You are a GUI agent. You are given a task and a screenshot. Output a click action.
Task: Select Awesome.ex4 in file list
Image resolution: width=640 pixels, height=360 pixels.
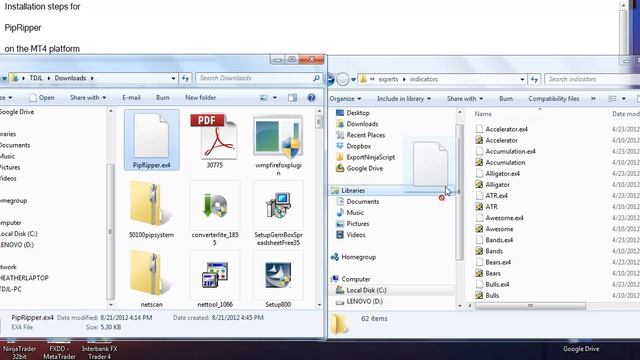(x=500, y=218)
